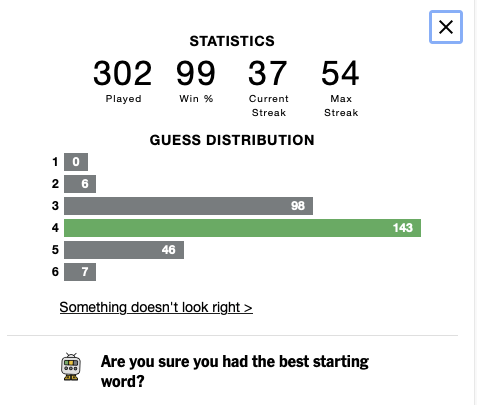The width and height of the screenshot is (477, 405).
Task: Click row label 3 in guess distribution
Action: coord(55,206)
